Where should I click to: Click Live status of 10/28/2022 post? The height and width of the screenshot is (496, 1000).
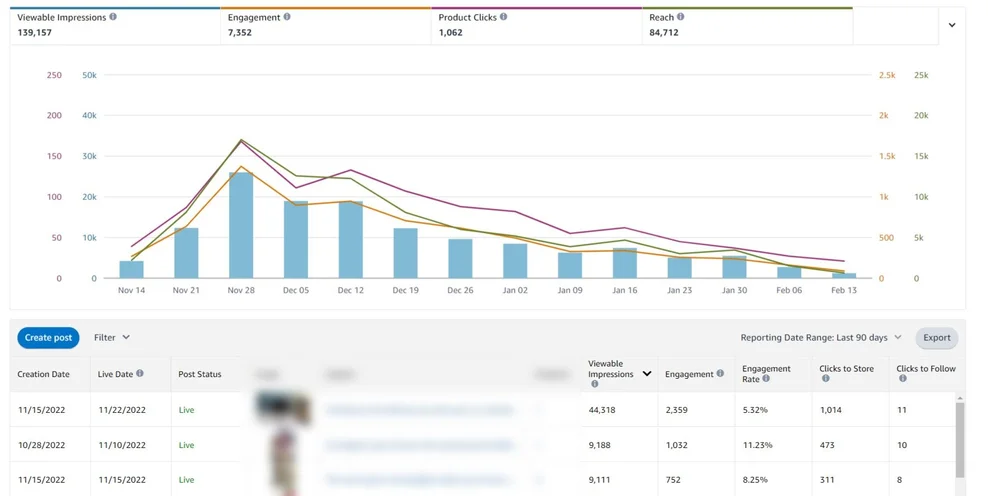coord(186,445)
